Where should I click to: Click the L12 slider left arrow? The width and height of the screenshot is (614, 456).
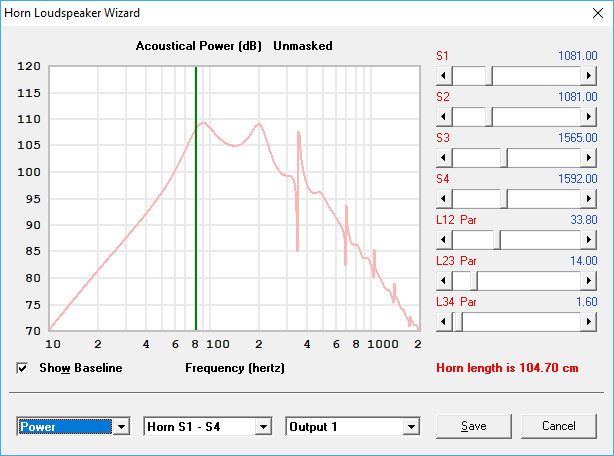coord(444,240)
